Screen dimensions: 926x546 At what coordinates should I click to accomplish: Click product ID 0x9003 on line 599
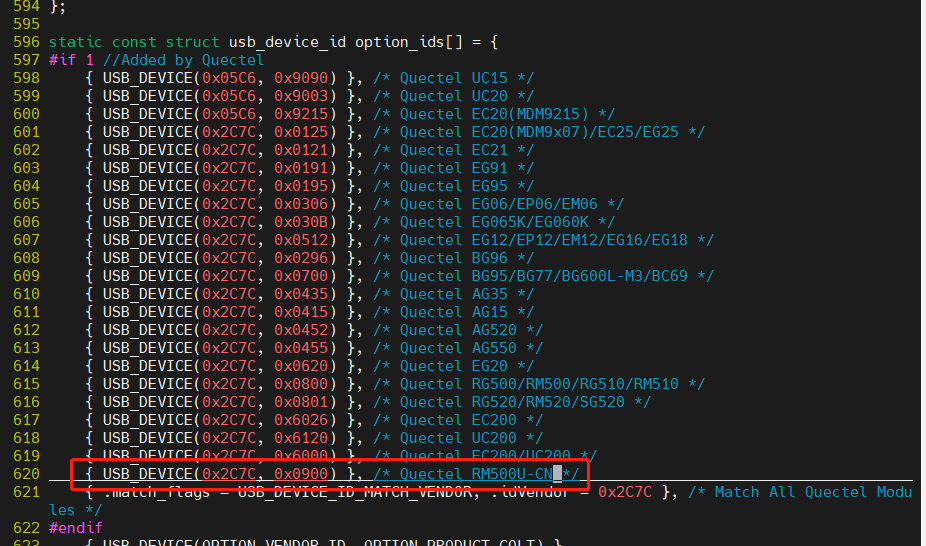[x=301, y=96]
